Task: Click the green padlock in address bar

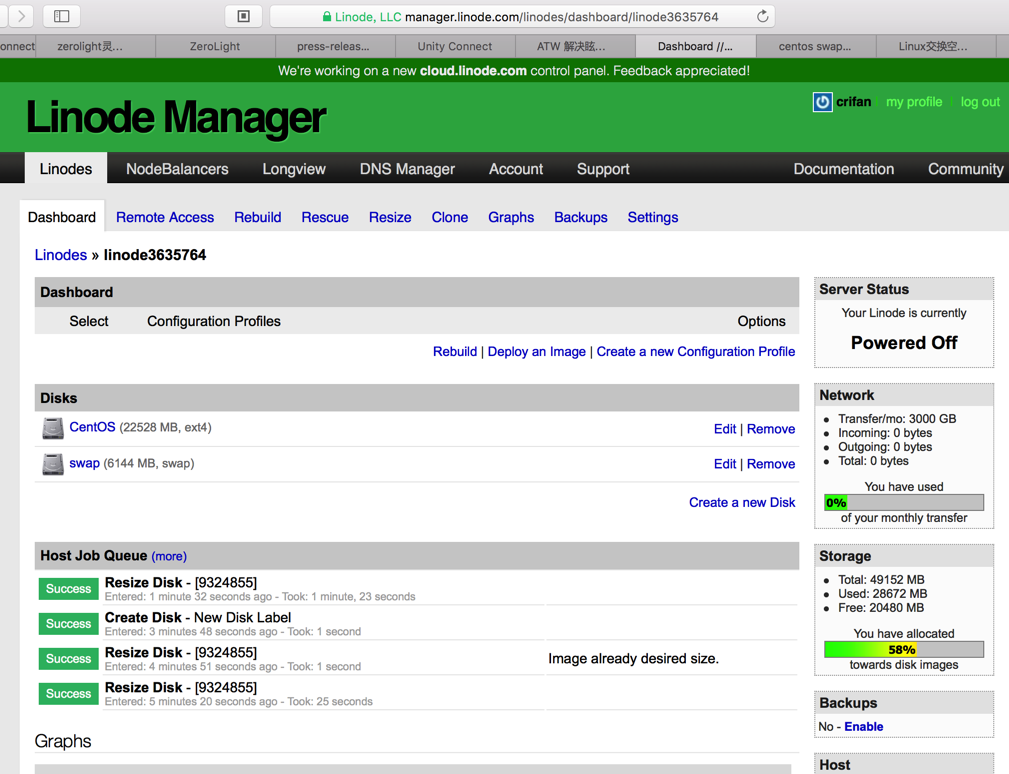Action: tap(327, 17)
